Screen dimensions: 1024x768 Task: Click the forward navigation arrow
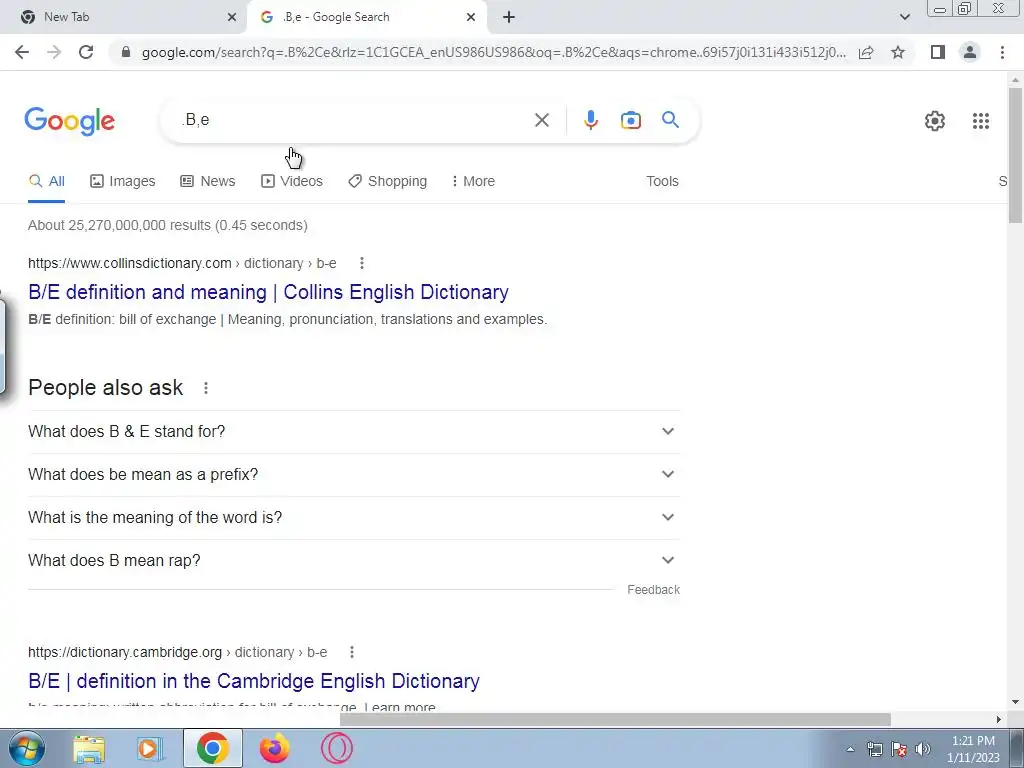54,52
